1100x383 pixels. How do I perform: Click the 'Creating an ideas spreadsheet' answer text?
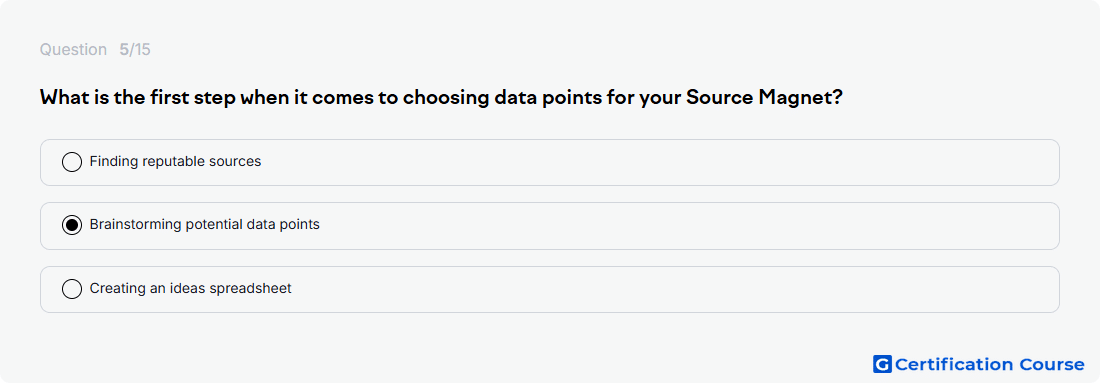tap(191, 288)
